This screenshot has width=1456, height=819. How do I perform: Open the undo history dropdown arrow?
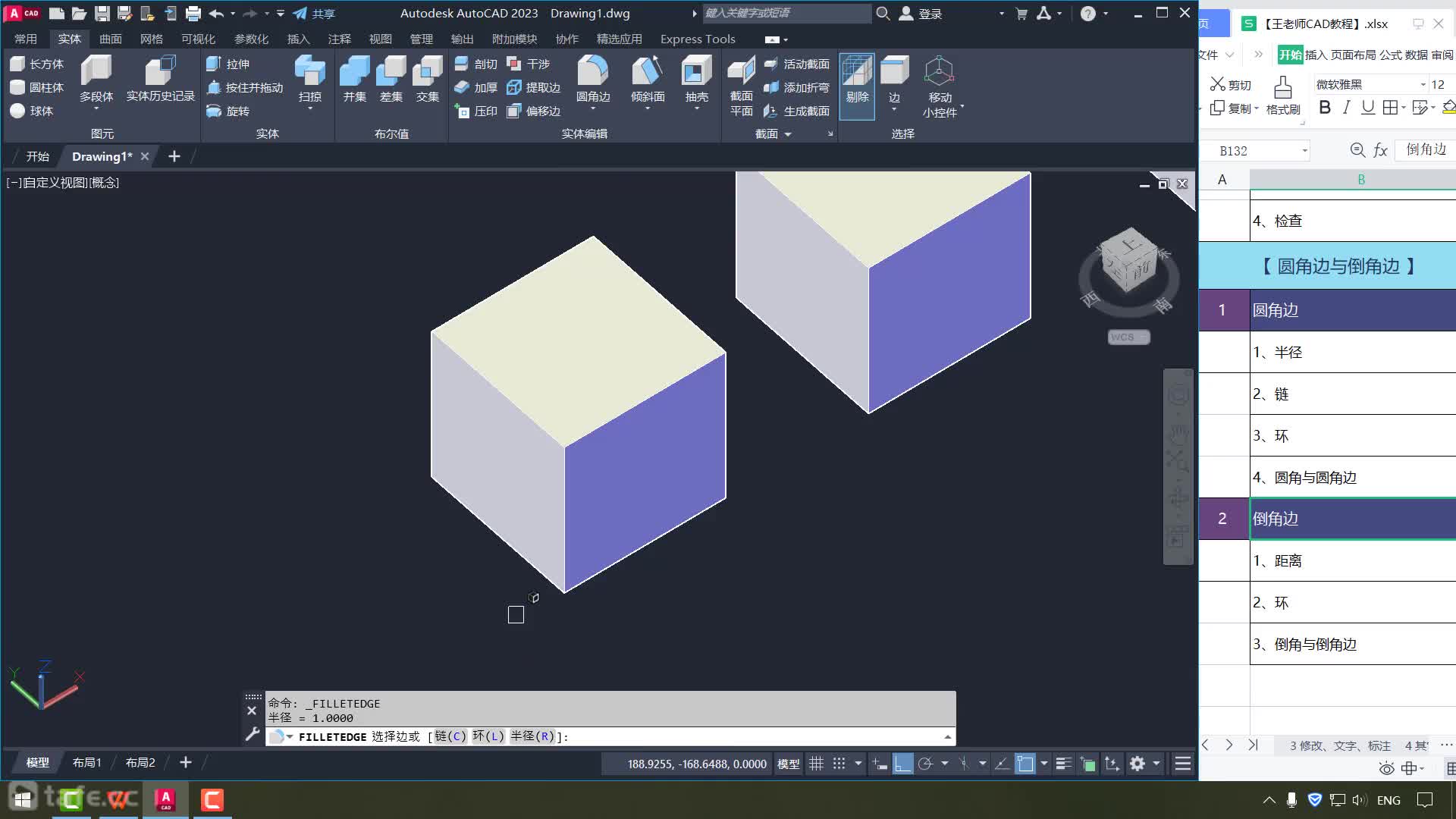pyautogui.click(x=233, y=13)
